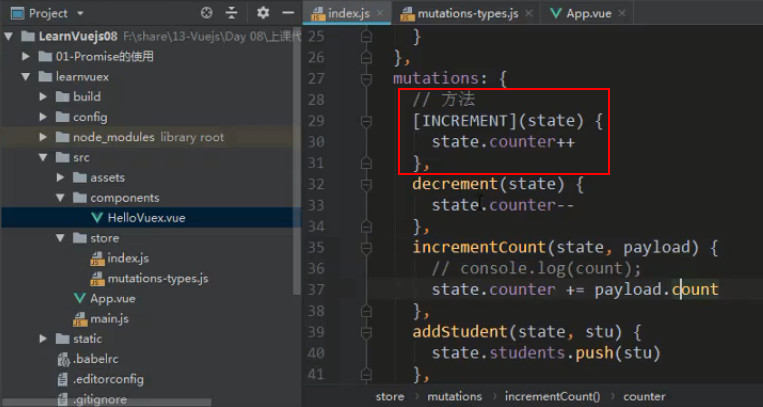This screenshot has width=763, height=407.
Task: Select the .babelrc file
Action: click(x=95, y=359)
